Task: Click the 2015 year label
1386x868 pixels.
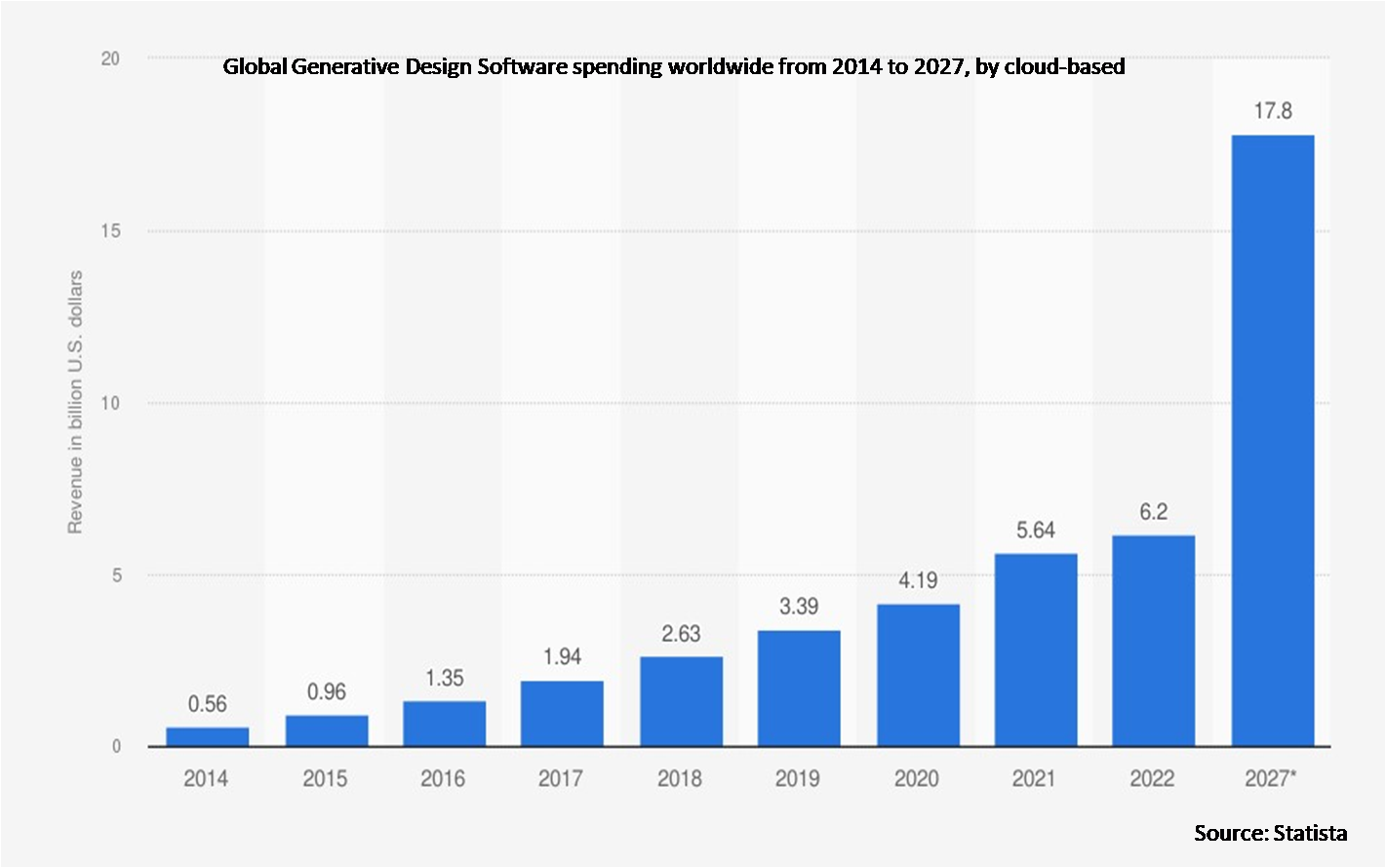Action: click(x=326, y=778)
